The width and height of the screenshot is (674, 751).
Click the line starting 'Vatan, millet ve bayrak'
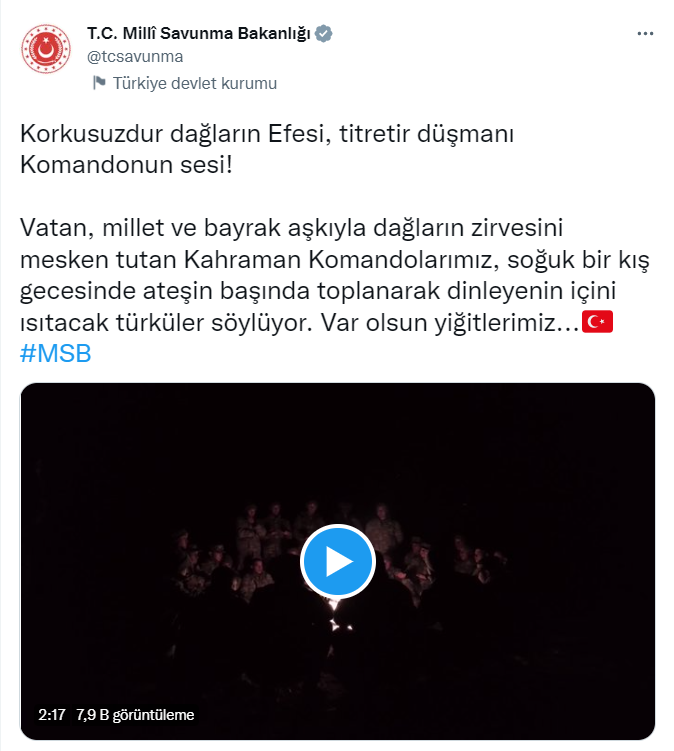point(291,228)
